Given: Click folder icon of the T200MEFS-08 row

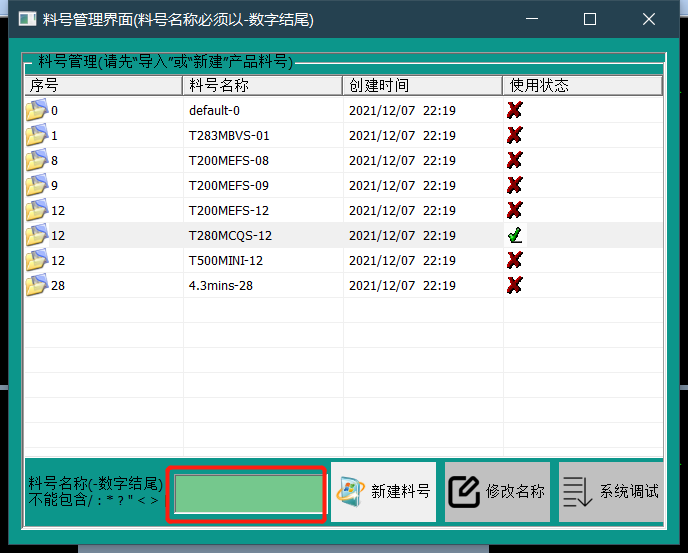Looking at the screenshot, I should point(36,161).
